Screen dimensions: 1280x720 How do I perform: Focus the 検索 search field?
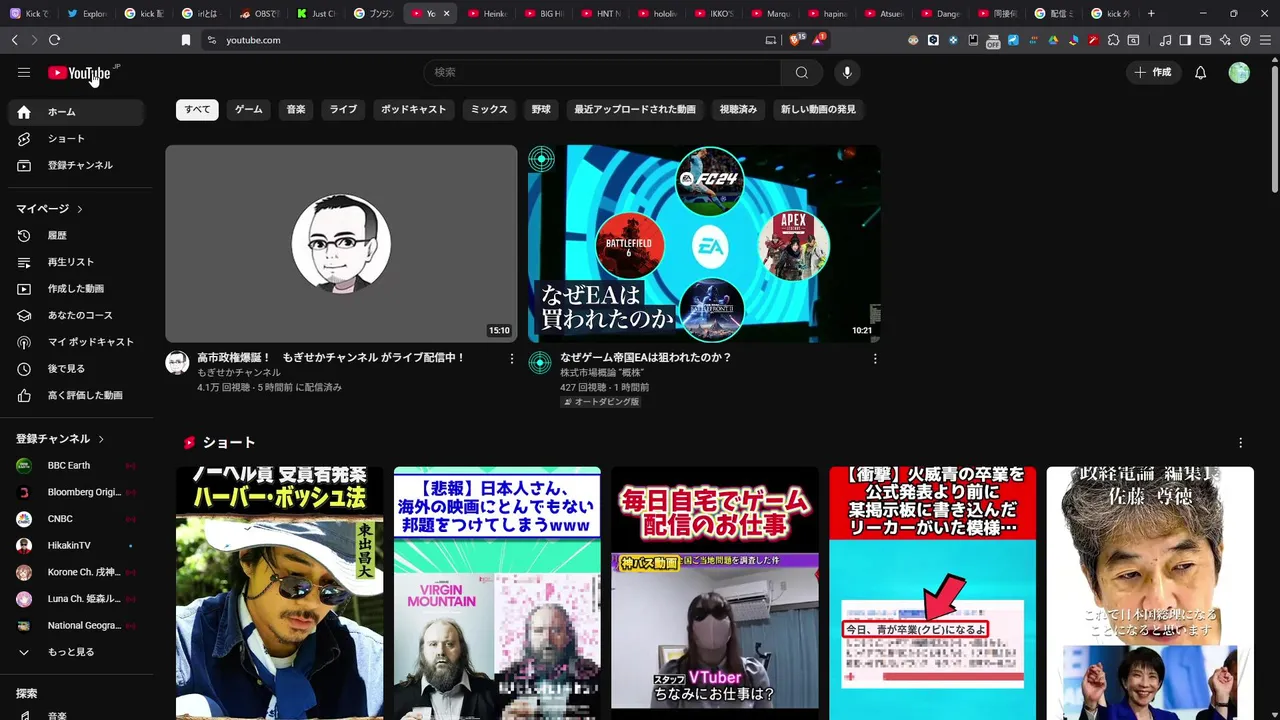pos(602,72)
